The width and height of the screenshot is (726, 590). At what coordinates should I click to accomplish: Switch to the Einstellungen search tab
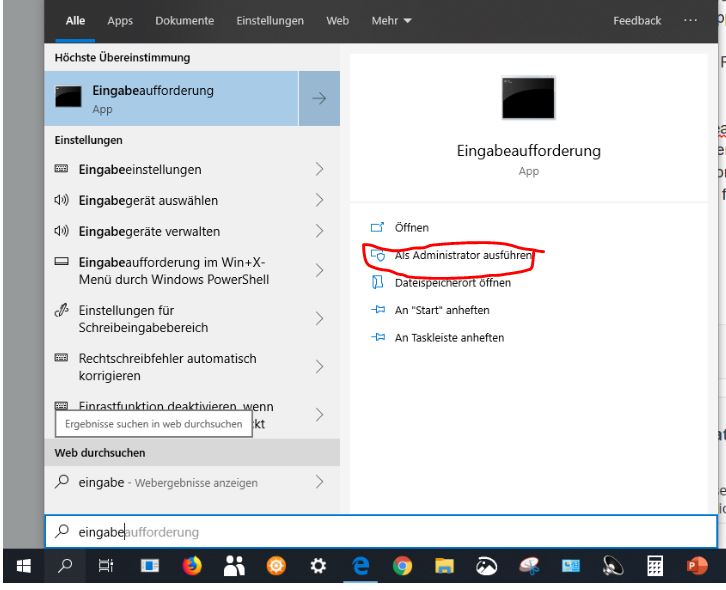[x=270, y=21]
